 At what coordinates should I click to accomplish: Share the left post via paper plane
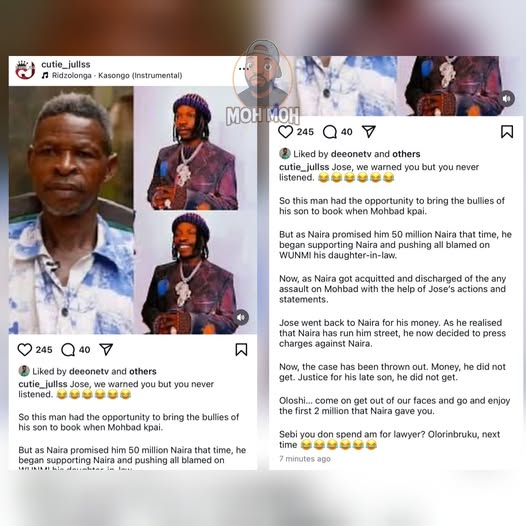click(106, 350)
